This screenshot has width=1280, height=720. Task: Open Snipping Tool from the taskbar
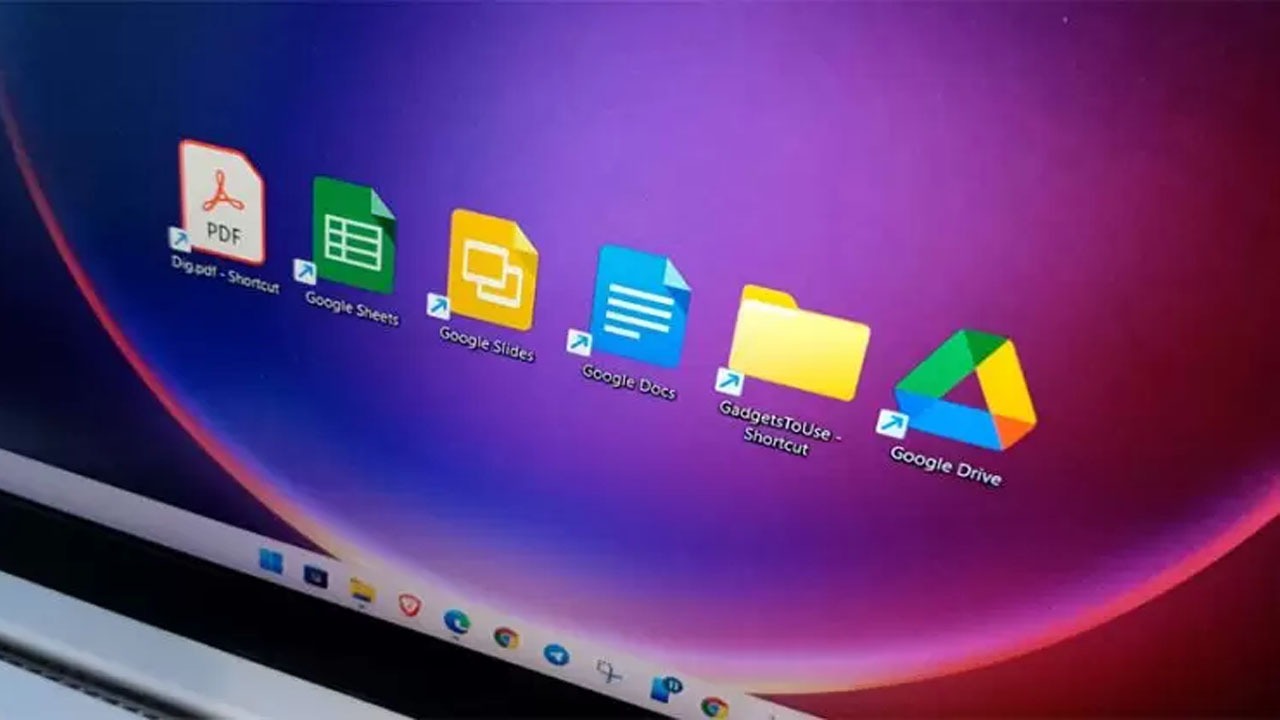[608, 671]
